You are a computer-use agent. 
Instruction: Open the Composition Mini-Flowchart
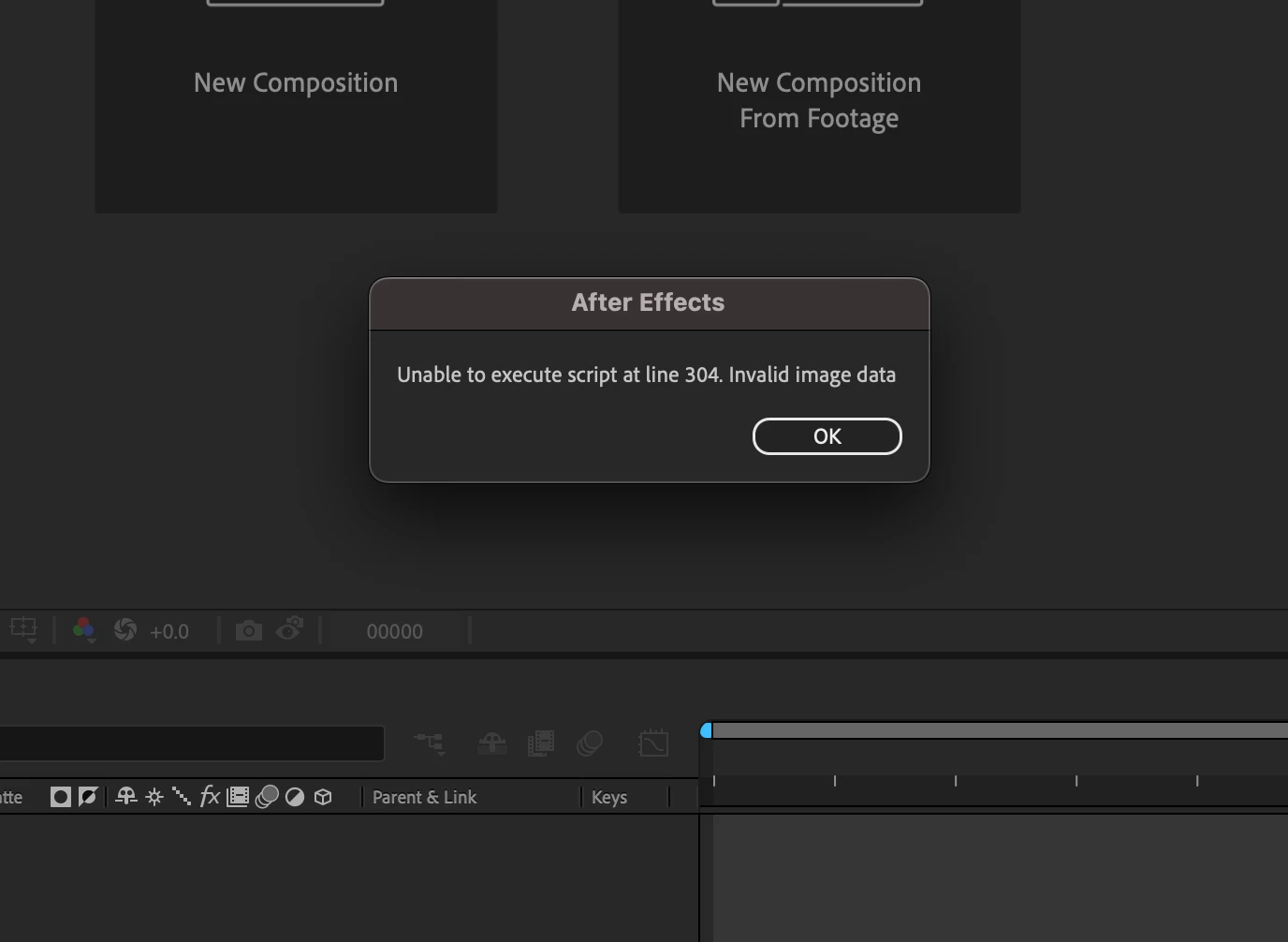[x=430, y=743]
